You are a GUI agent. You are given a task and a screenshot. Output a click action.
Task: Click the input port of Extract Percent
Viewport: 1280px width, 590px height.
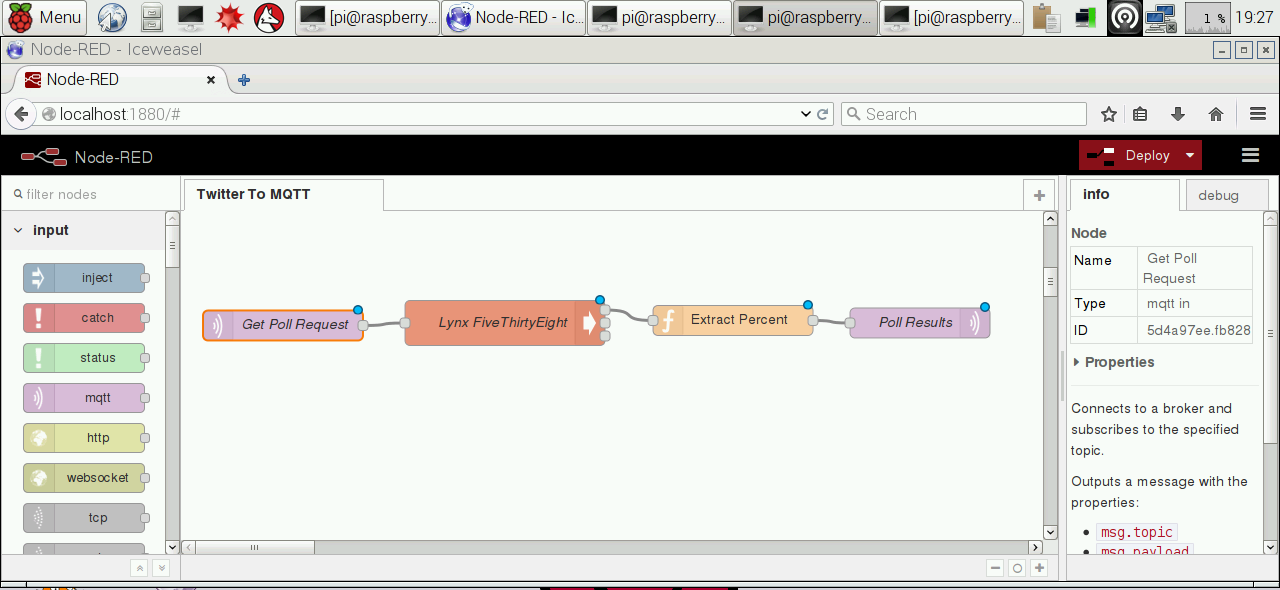click(653, 320)
